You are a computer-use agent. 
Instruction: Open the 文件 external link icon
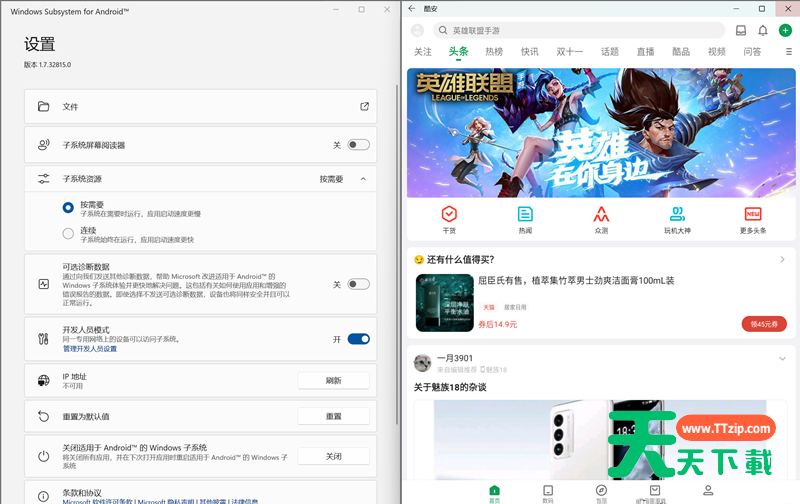[x=364, y=106]
